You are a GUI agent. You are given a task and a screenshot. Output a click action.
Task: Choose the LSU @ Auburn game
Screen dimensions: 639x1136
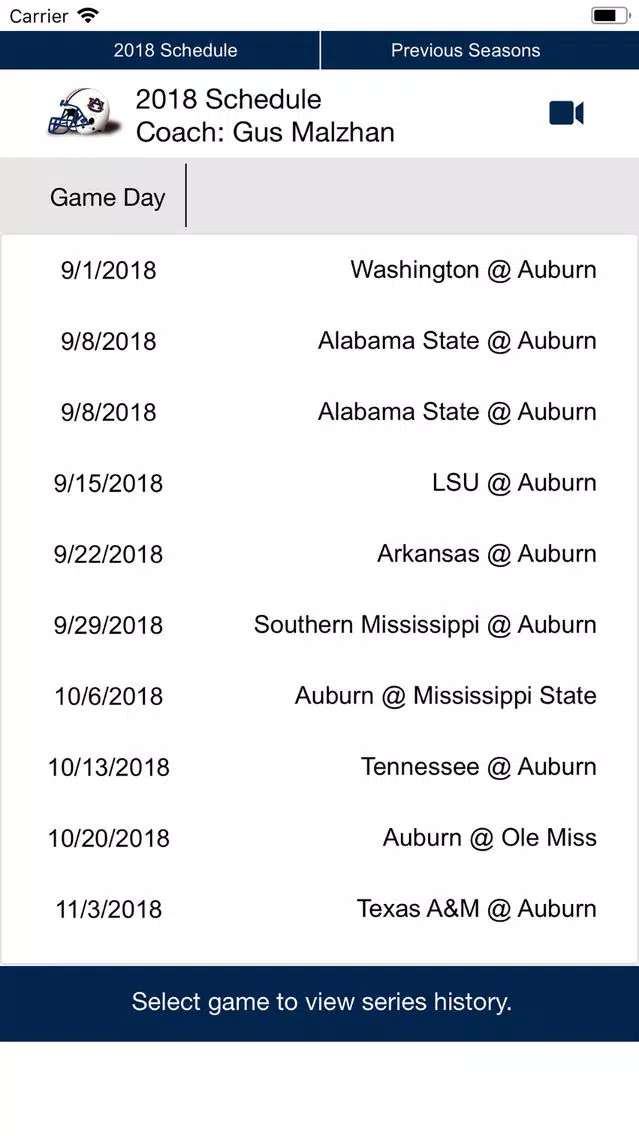(x=320, y=483)
